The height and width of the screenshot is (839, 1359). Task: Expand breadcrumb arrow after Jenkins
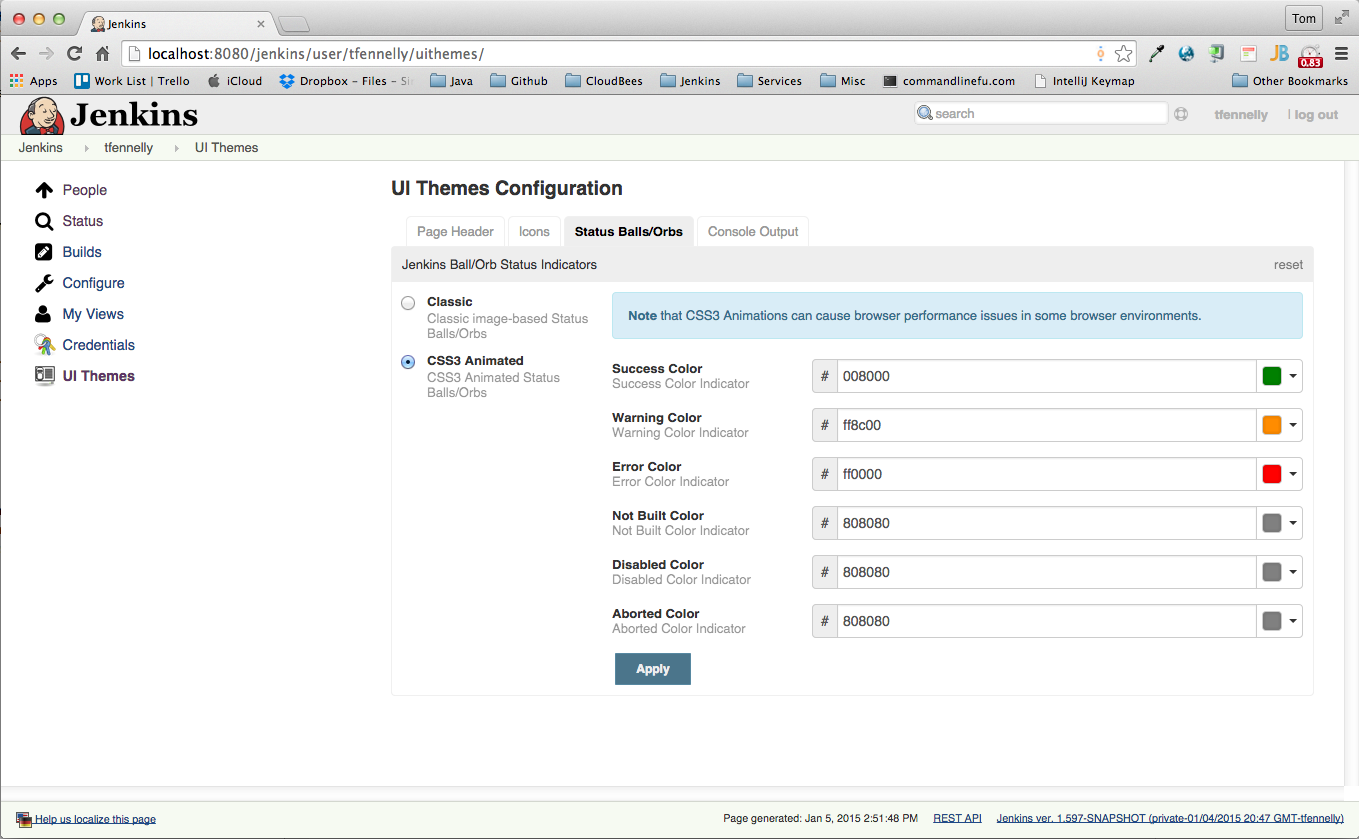[87, 148]
